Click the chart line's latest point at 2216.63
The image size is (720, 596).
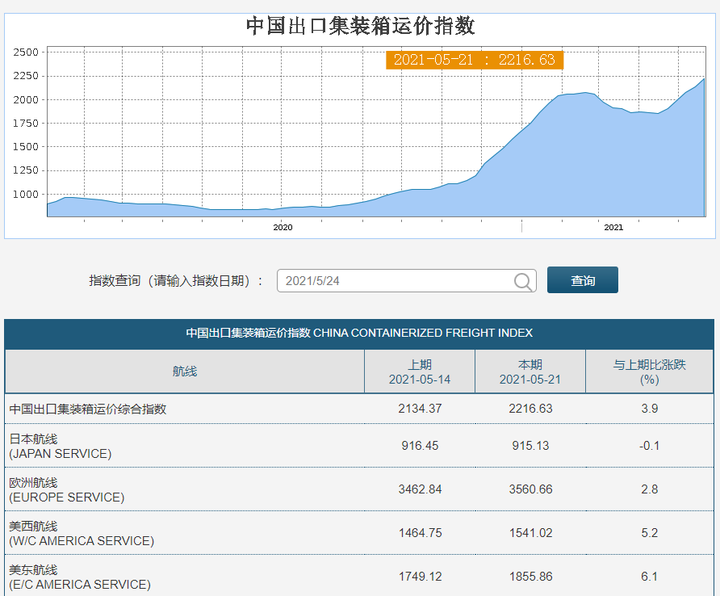click(704, 79)
